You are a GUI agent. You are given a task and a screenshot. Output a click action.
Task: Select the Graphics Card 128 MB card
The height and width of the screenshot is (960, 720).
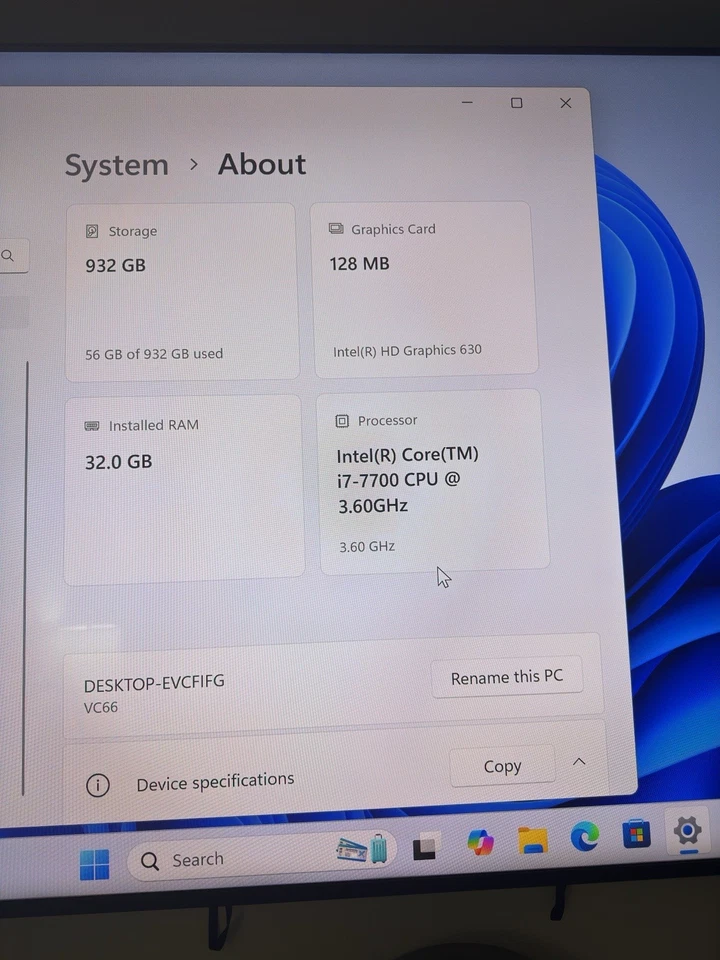tap(424, 288)
